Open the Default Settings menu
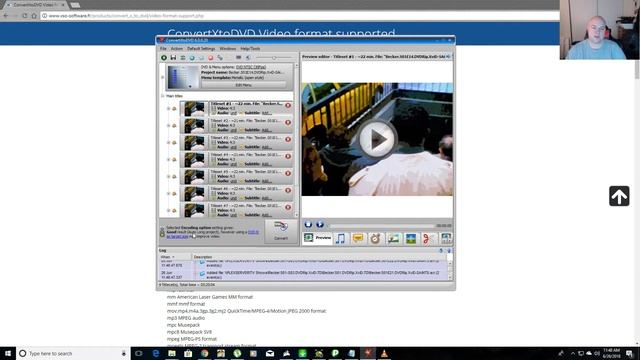This screenshot has width=640, height=360. click(x=201, y=49)
